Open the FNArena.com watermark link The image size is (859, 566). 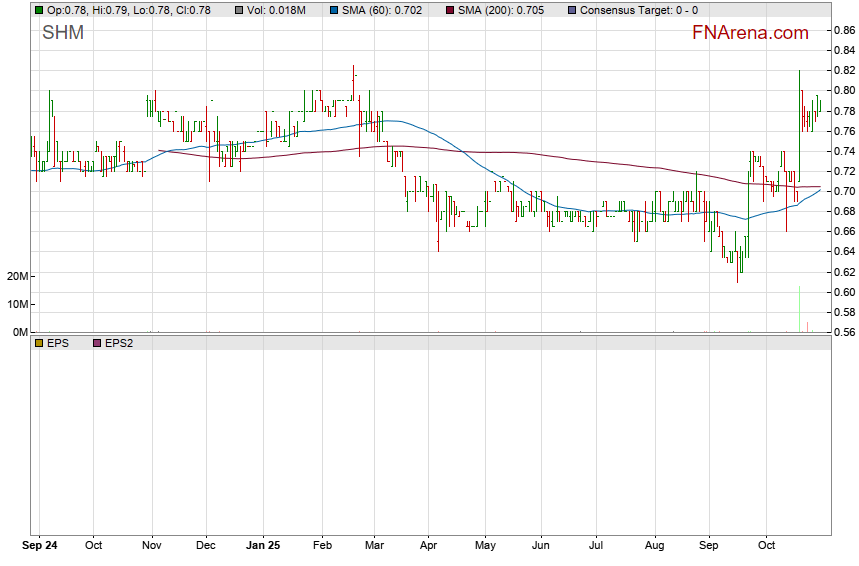(x=750, y=33)
